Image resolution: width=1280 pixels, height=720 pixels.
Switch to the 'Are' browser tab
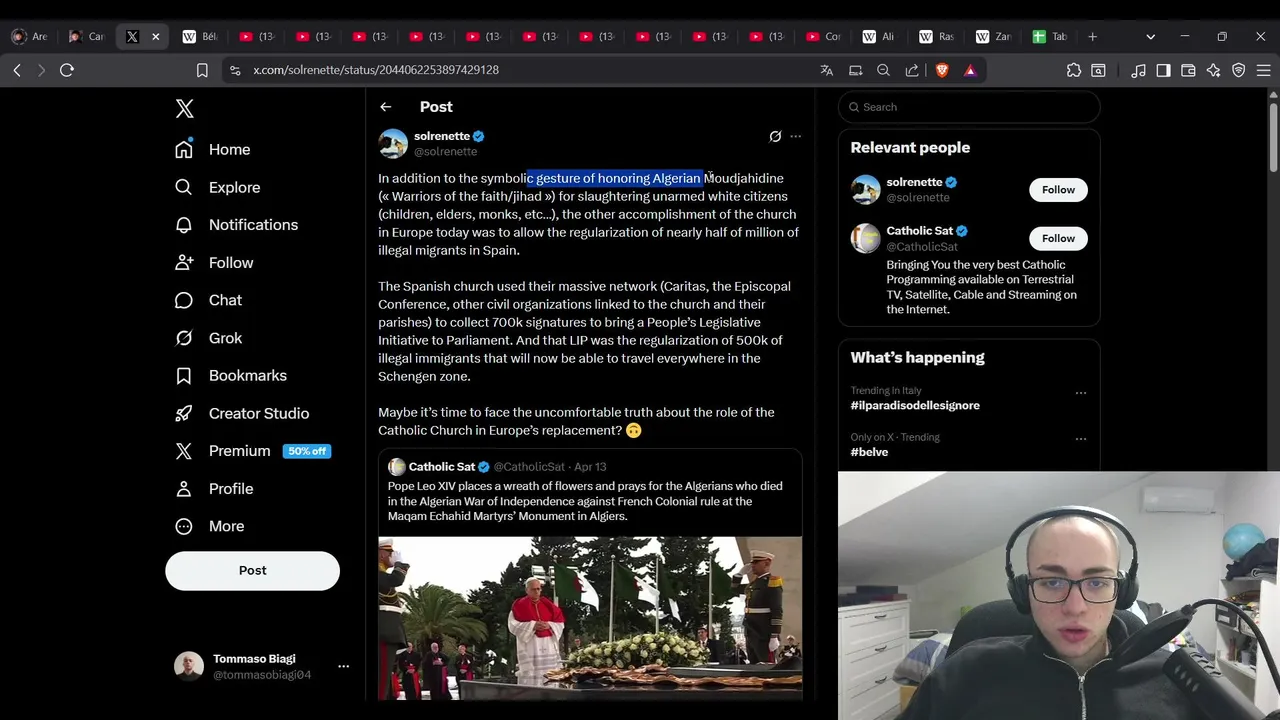(29, 36)
